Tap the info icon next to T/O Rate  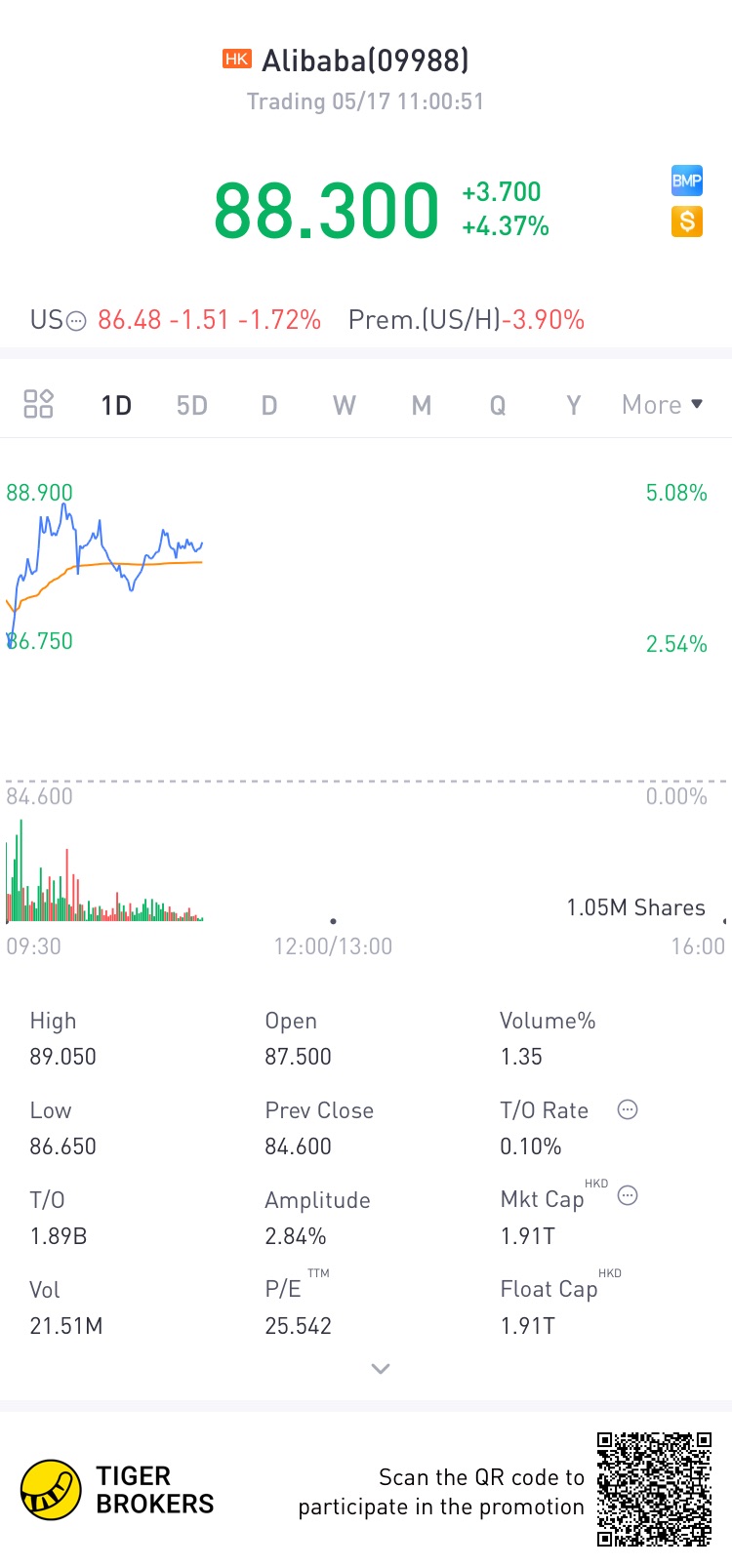(628, 1109)
